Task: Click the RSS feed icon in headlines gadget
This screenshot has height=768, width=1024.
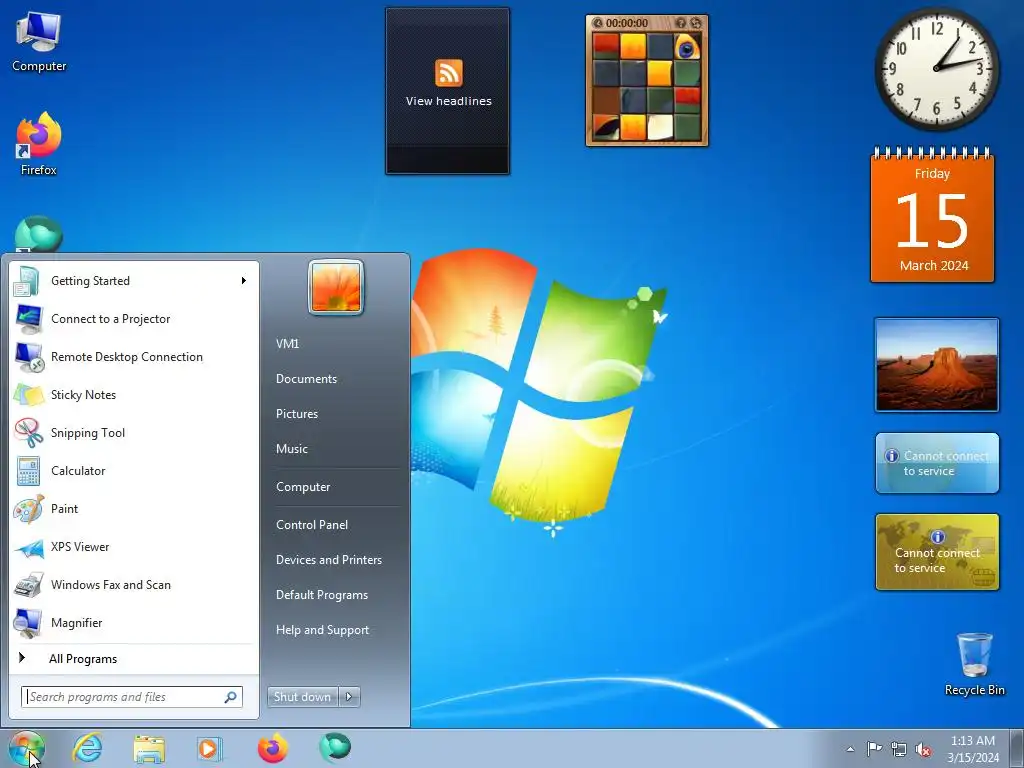Action: pyautogui.click(x=449, y=72)
